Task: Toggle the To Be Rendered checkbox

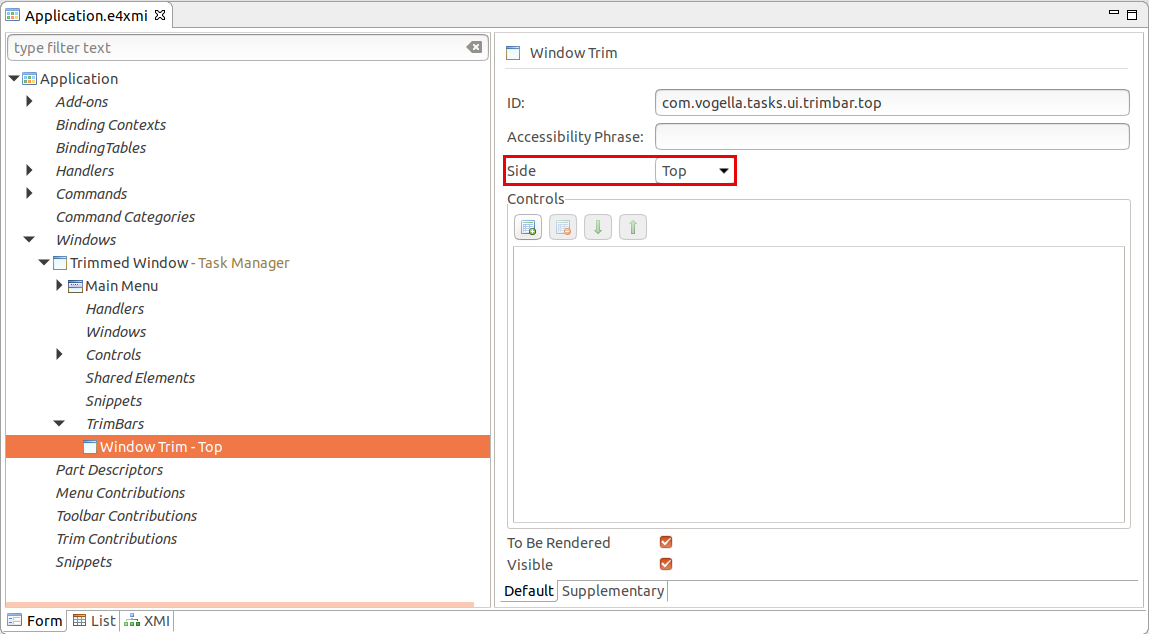Action: click(x=666, y=542)
